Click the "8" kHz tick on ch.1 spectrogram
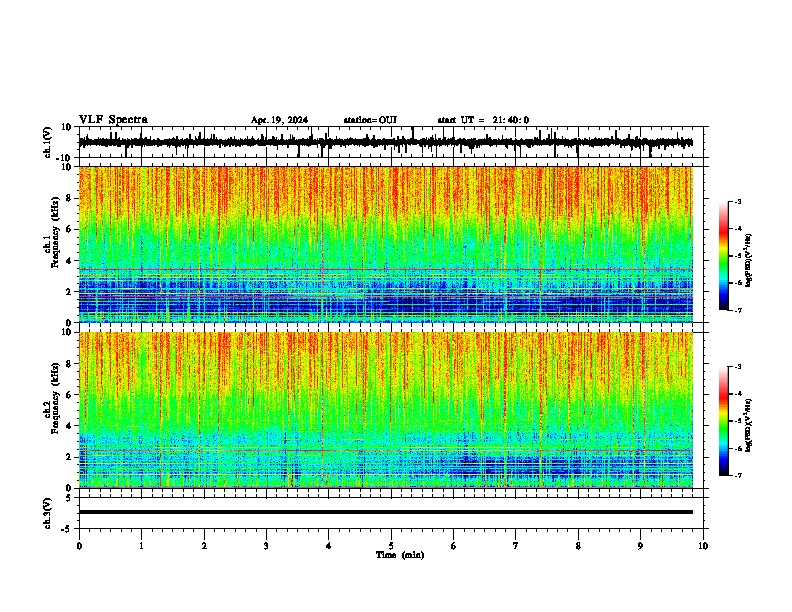 click(69, 198)
